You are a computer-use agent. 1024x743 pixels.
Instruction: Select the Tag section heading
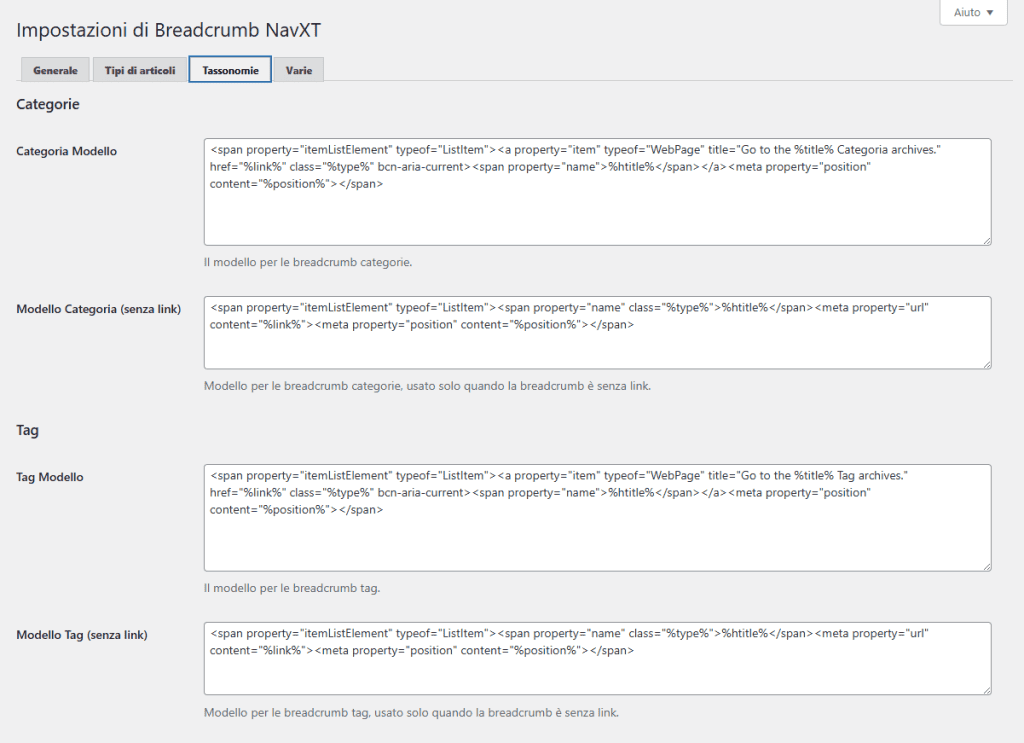click(x=27, y=430)
